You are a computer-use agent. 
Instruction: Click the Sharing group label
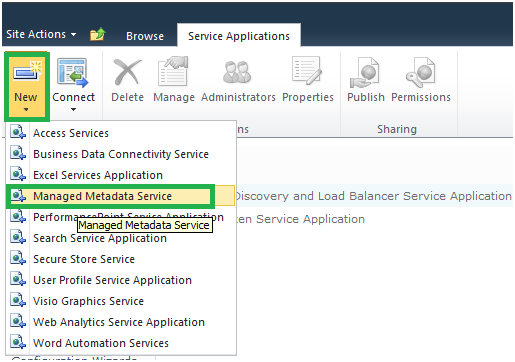(397, 129)
